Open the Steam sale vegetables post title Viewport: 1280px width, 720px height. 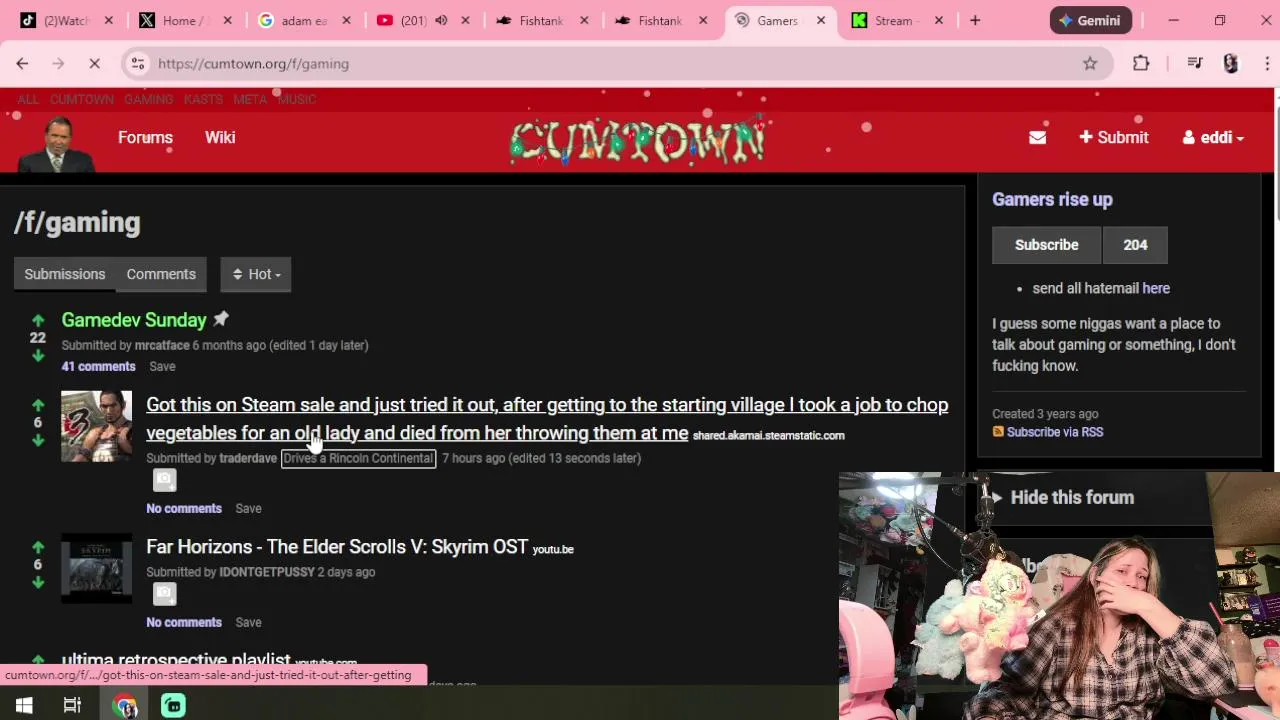click(547, 419)
